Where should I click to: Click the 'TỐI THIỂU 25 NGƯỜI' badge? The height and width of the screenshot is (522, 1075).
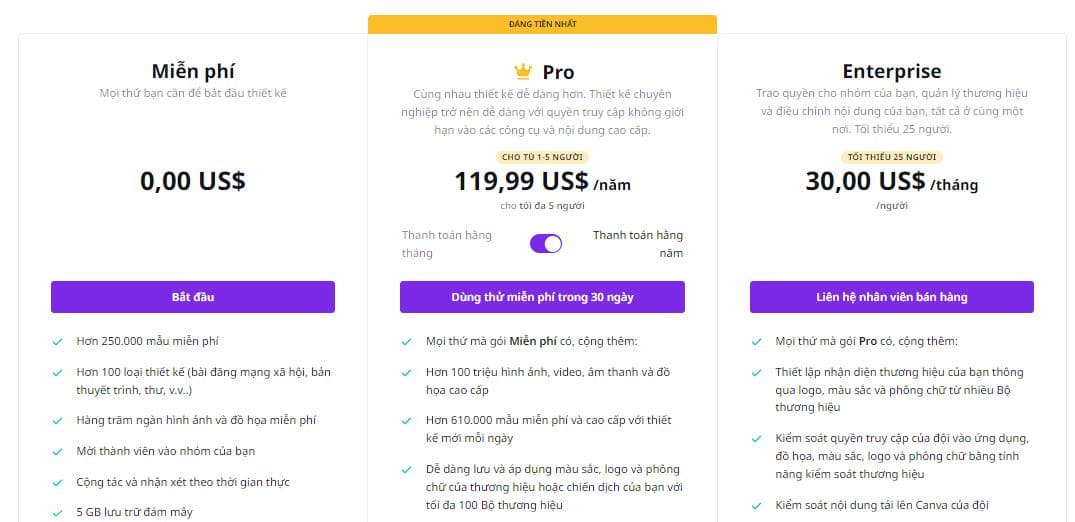pyautogui.click(x=891, y=157)
